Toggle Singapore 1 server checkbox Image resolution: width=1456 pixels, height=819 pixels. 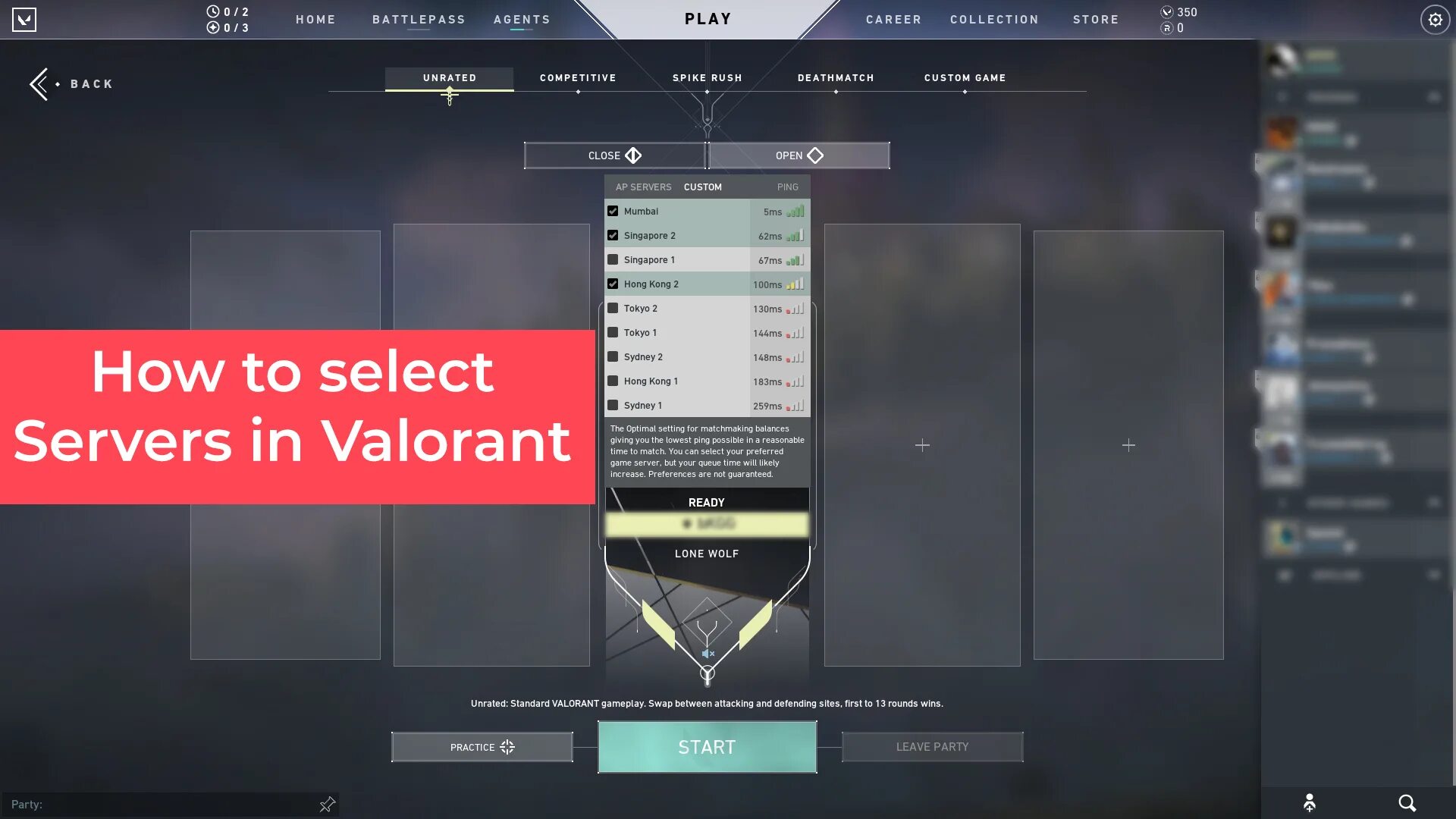(613, 259)
